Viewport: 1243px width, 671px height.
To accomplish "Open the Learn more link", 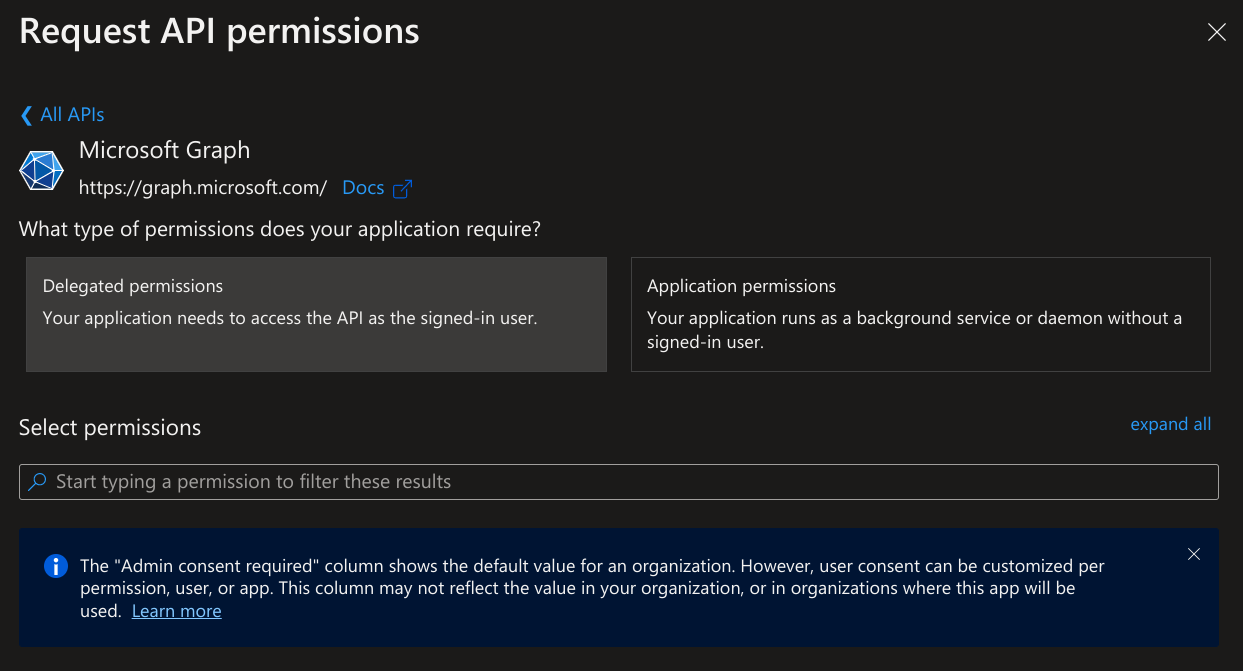I will click(x=176, y=611).
